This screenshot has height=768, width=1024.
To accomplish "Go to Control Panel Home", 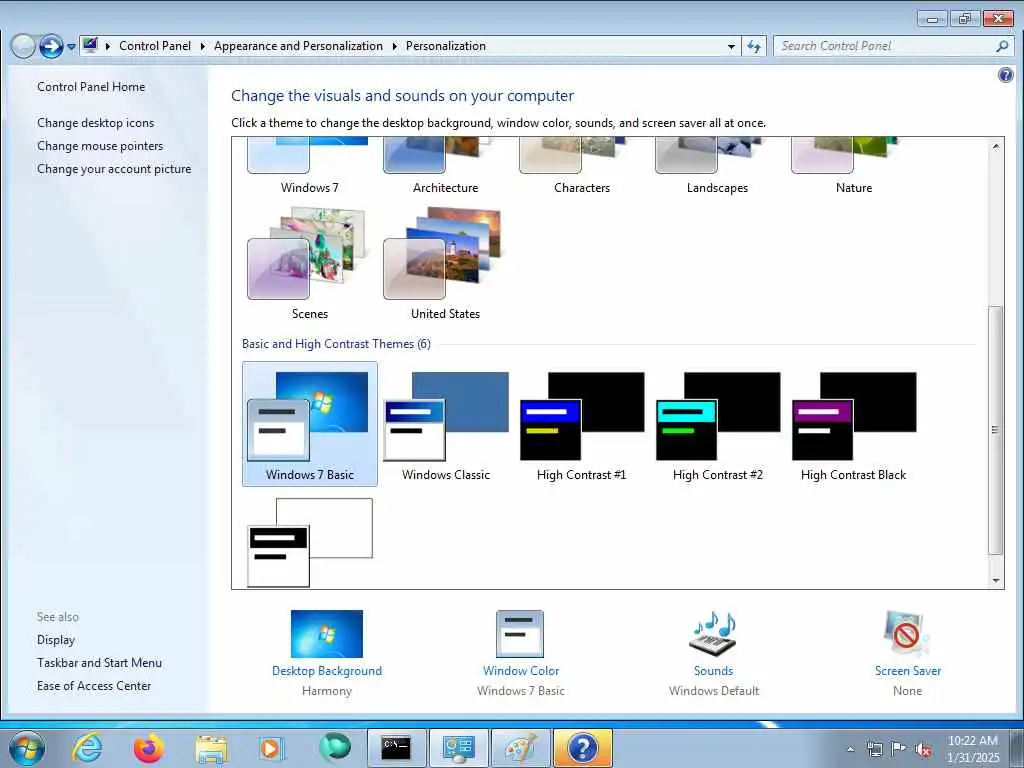I will (91, 87).
